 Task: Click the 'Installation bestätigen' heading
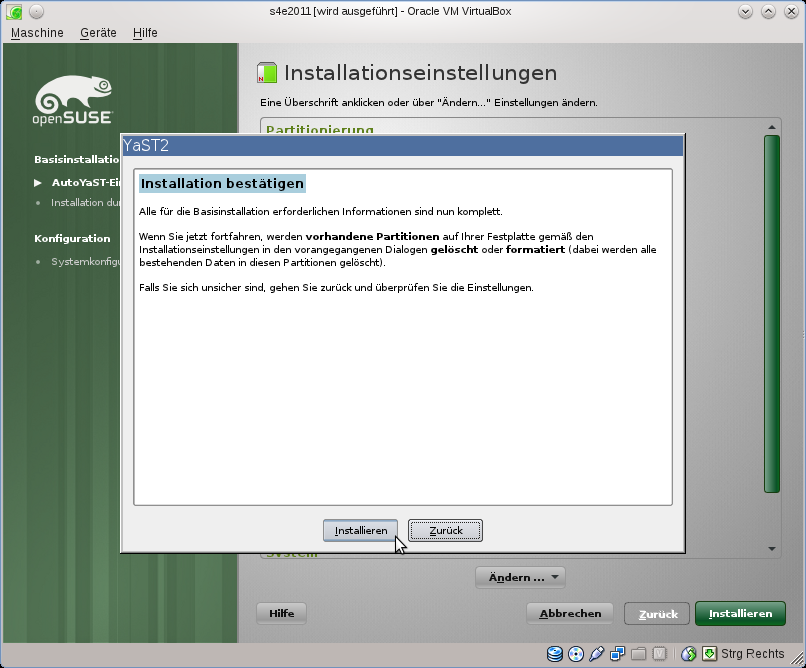click(x=222, y=183)
